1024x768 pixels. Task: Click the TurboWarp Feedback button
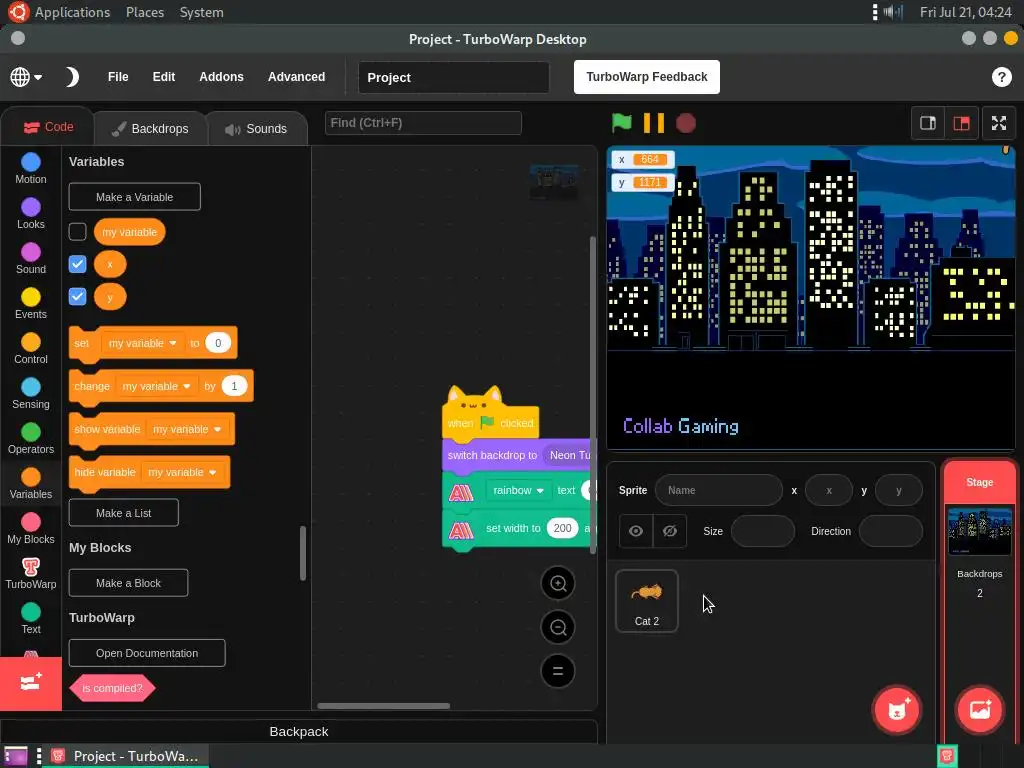(x=647, y=77)
